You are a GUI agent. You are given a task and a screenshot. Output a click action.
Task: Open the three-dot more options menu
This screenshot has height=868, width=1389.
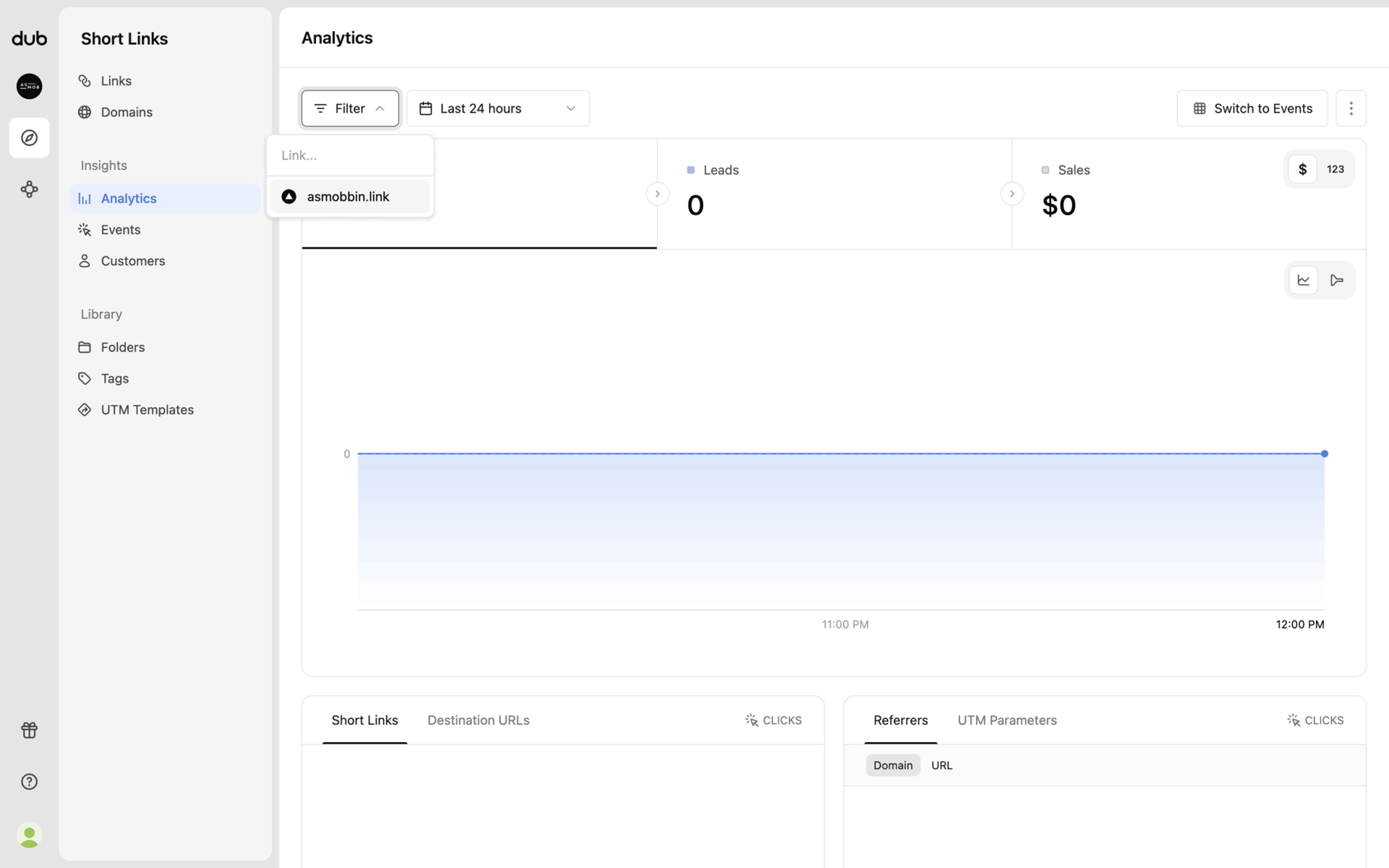tap(1351, 109)
